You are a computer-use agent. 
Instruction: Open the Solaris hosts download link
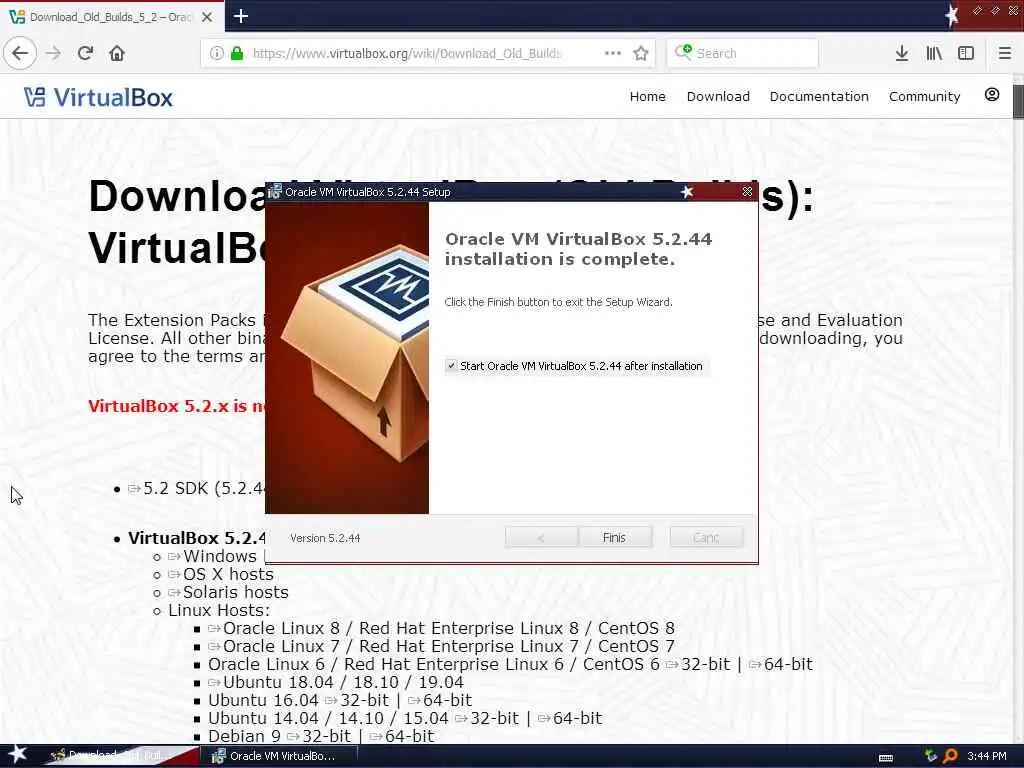[229, 592]
